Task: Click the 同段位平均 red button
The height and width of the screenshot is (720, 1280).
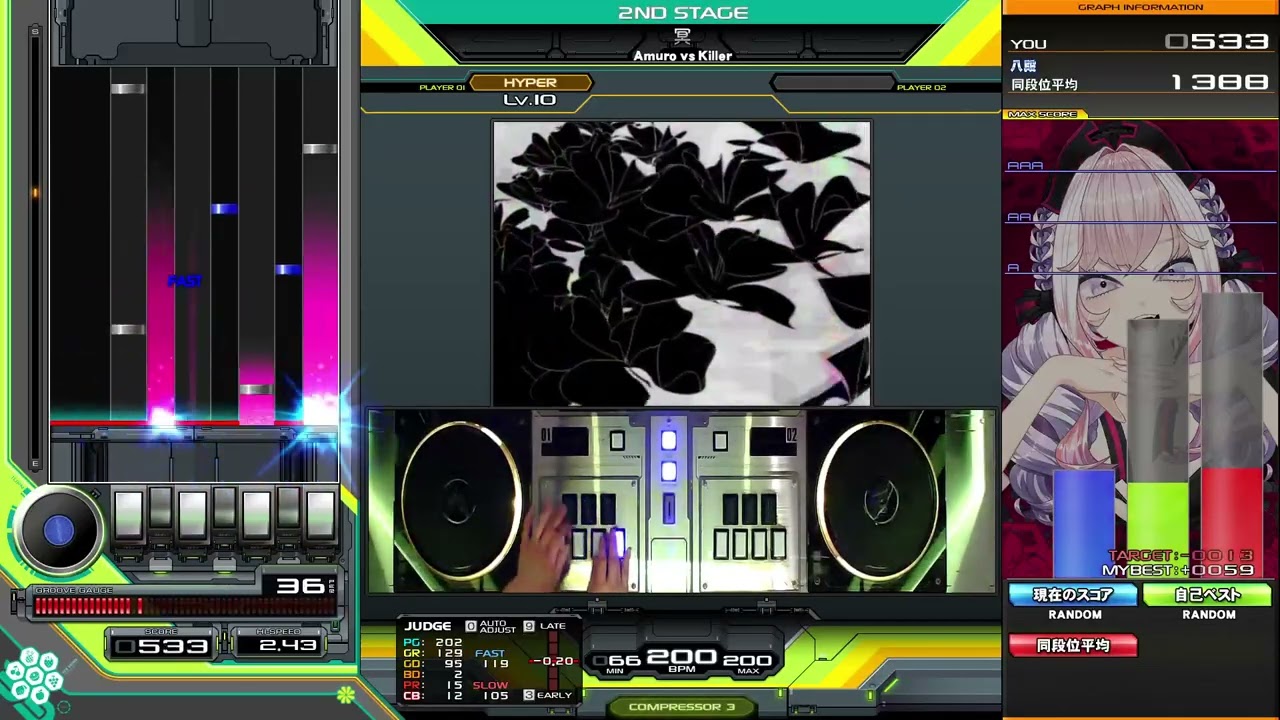Action: click(x=1073, y=645)
